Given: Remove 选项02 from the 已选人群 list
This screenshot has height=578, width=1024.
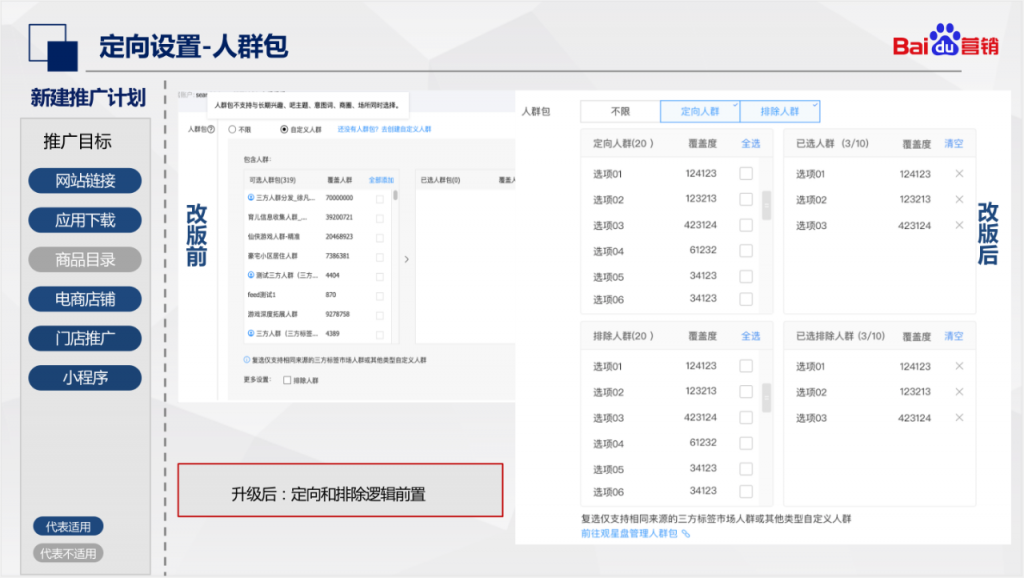Looking at the screenshot, I should 959,199.
